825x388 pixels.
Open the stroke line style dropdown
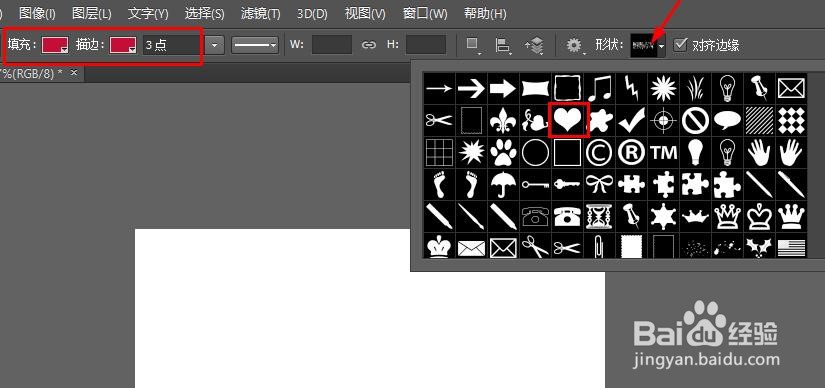click(x=255, y=45)
